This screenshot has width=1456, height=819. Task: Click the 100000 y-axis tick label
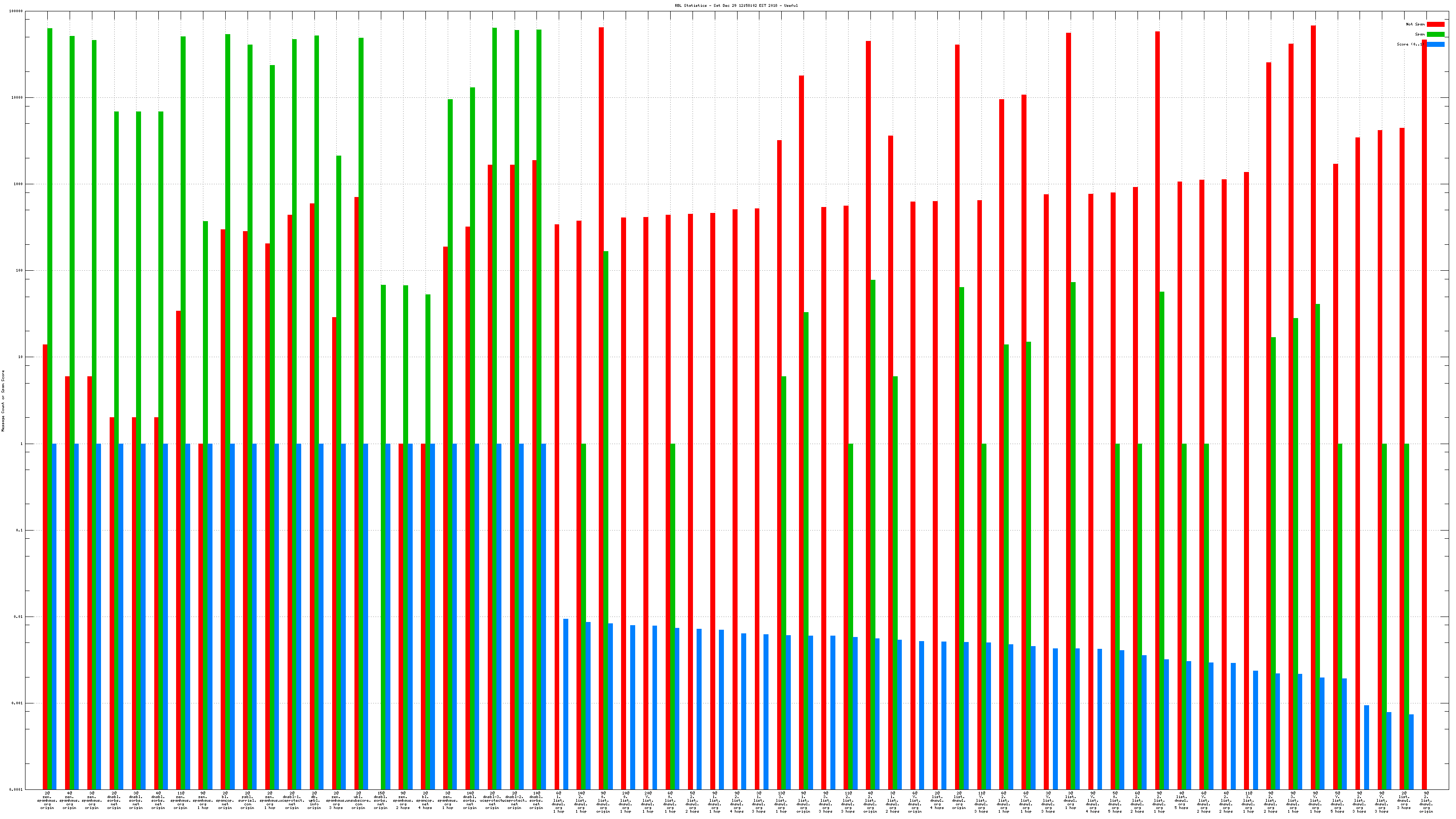[16, 11]
